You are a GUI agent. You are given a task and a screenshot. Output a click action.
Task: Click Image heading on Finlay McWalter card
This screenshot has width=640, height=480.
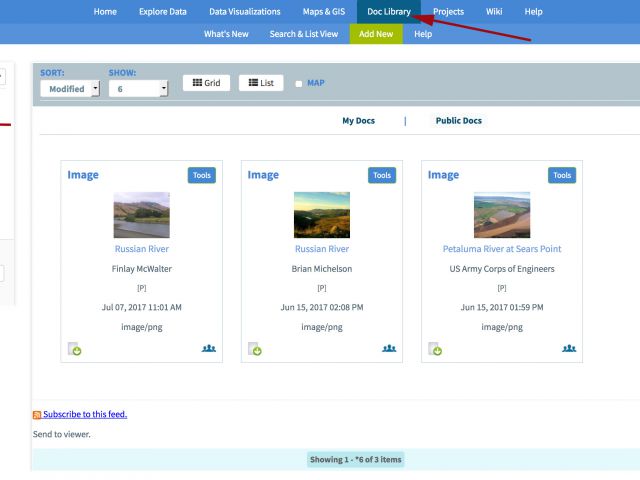(x=83, y=175)
